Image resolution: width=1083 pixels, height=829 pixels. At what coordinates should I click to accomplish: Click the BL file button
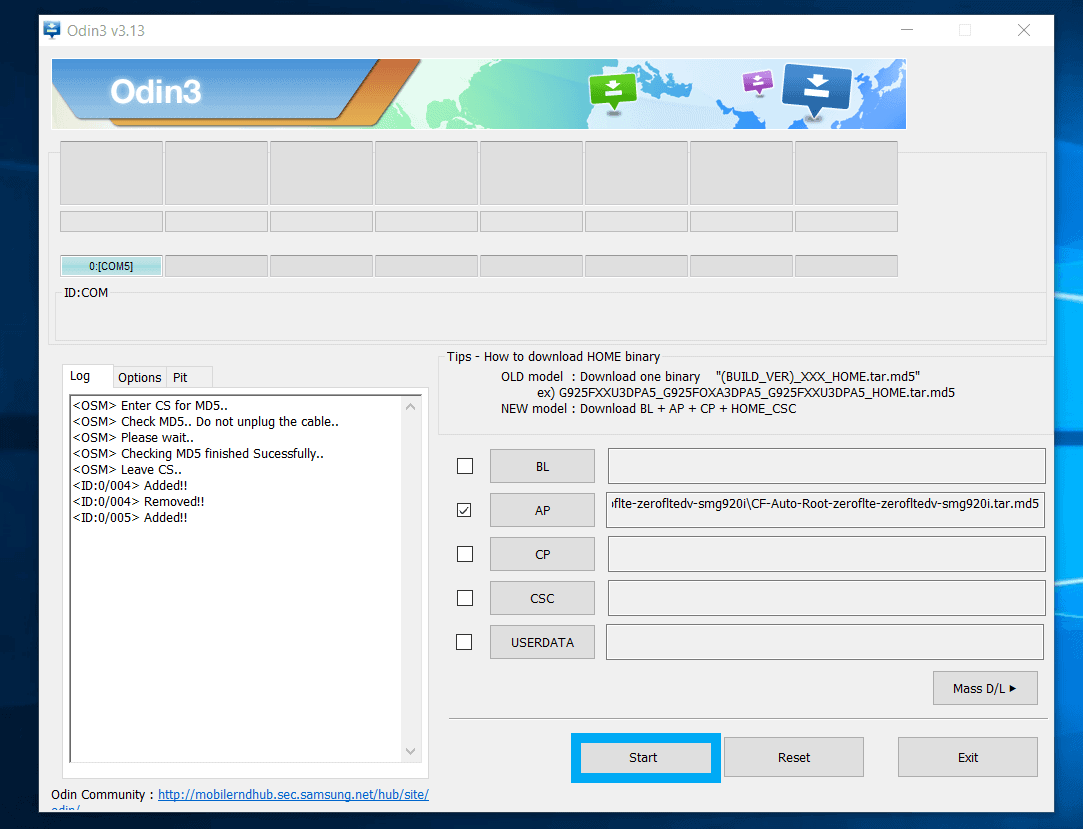(x=542, y=466)
